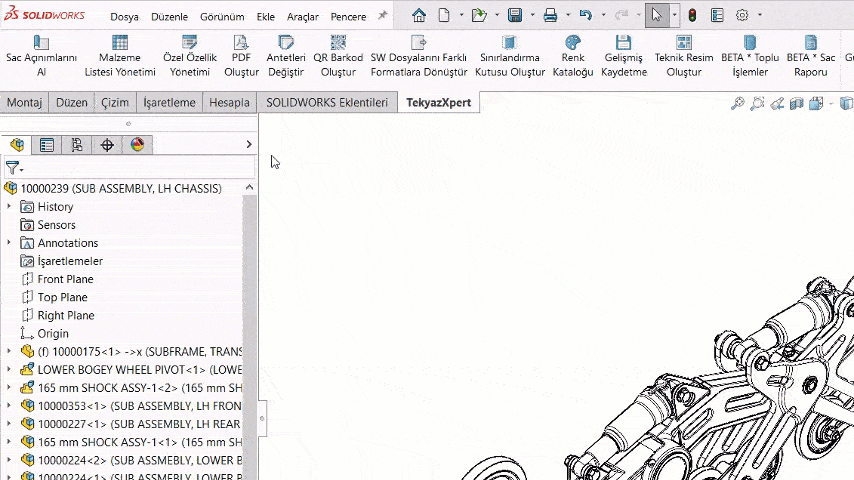Screen dimensions: 854x480
Task: Open the Dosya menu
Action: tap(124, 17)
